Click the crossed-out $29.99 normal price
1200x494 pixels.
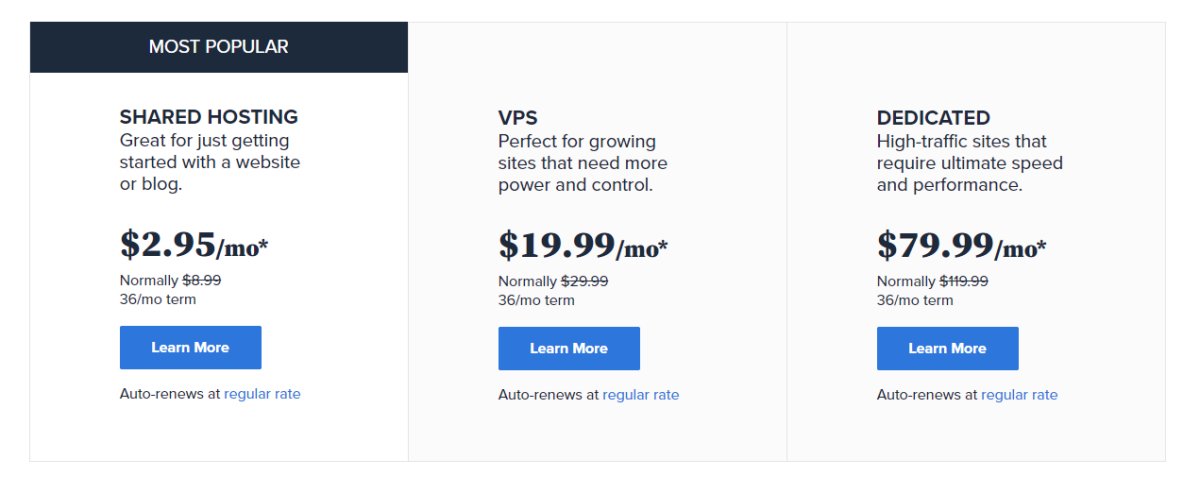[584, 281]
